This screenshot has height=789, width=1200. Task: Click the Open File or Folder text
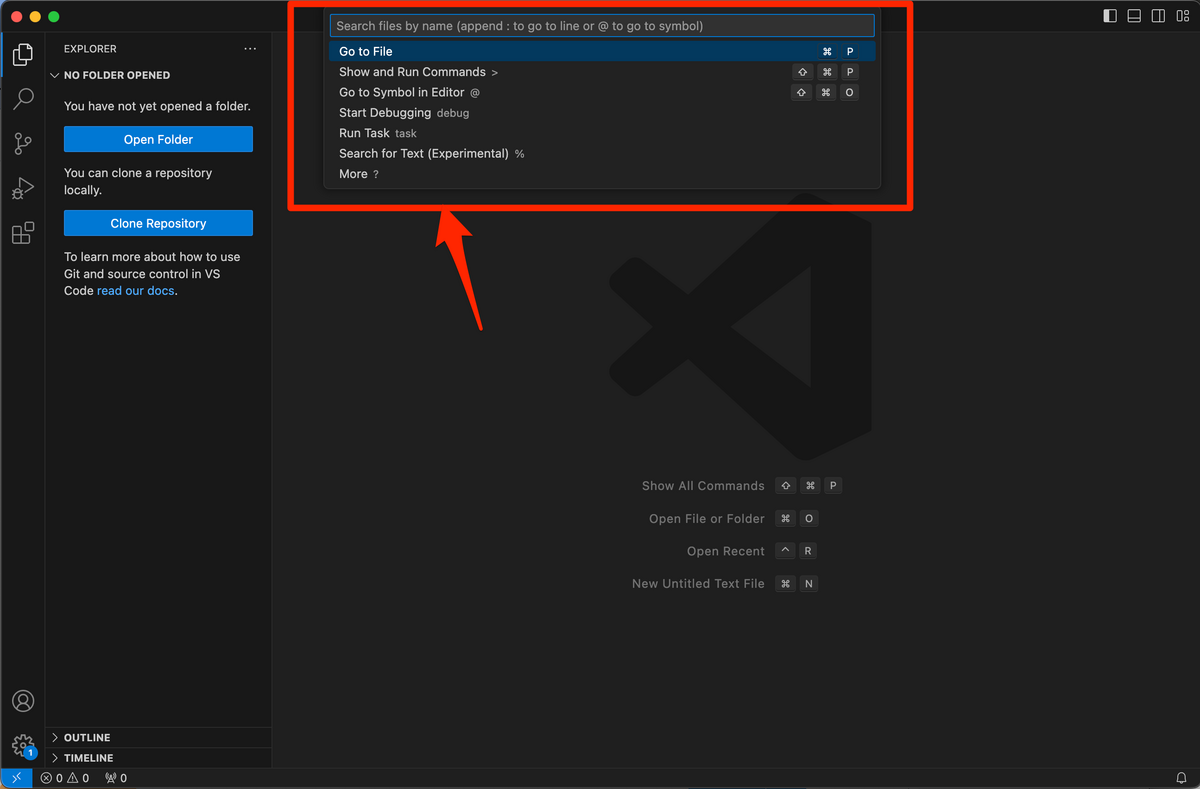pyautogui.click(x=707, y=519)
